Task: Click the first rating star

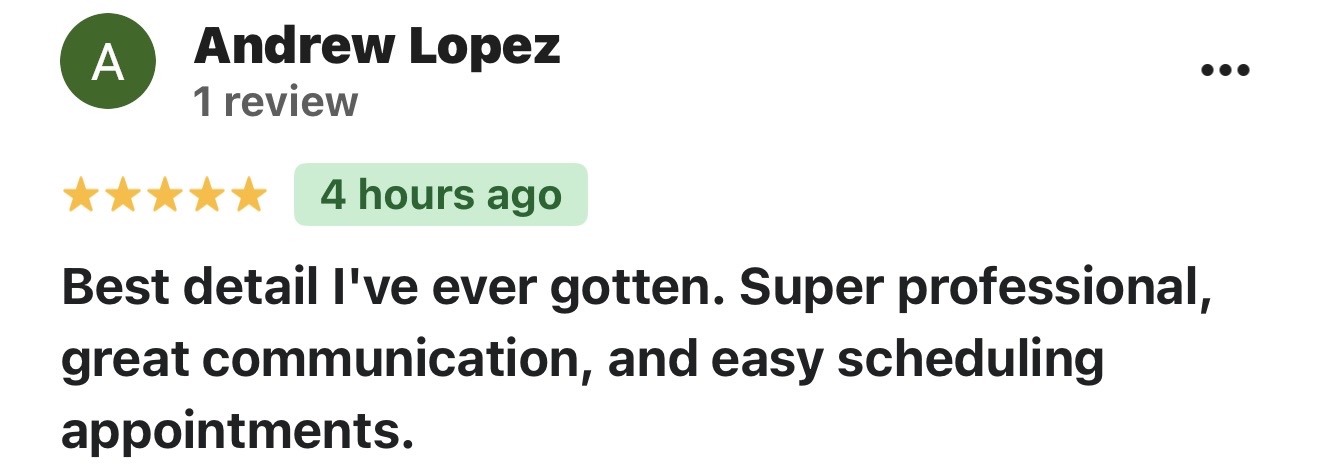Action: pyautogui.click(x=79, y=196)
